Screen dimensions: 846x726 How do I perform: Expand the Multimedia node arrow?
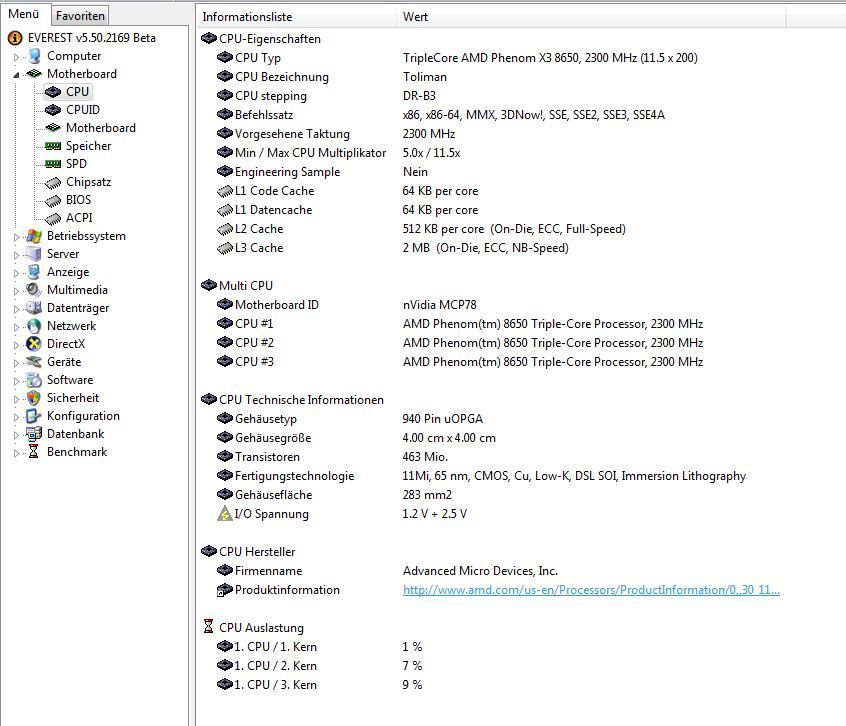tap(16, 291)
